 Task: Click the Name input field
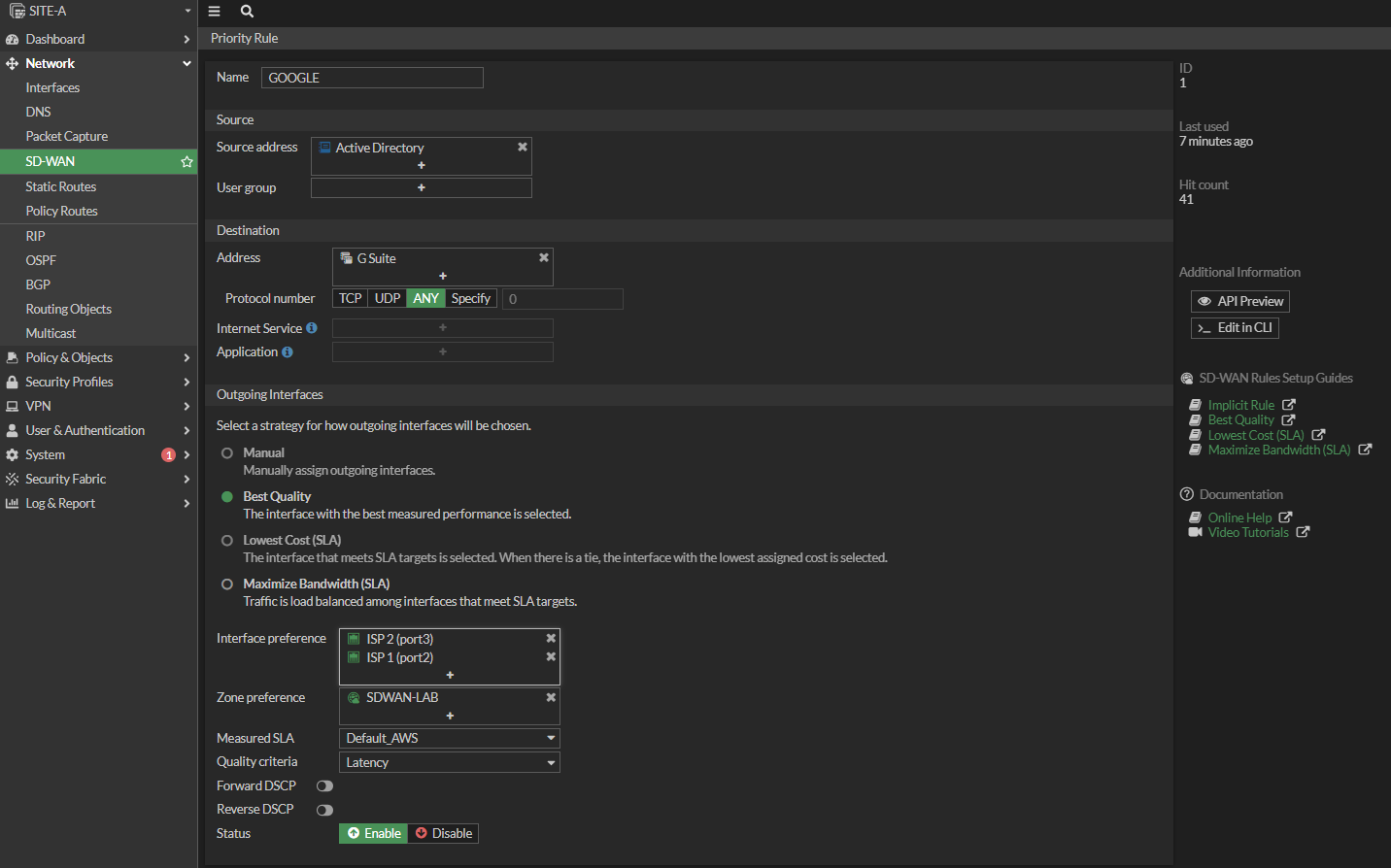coord(372,78)
